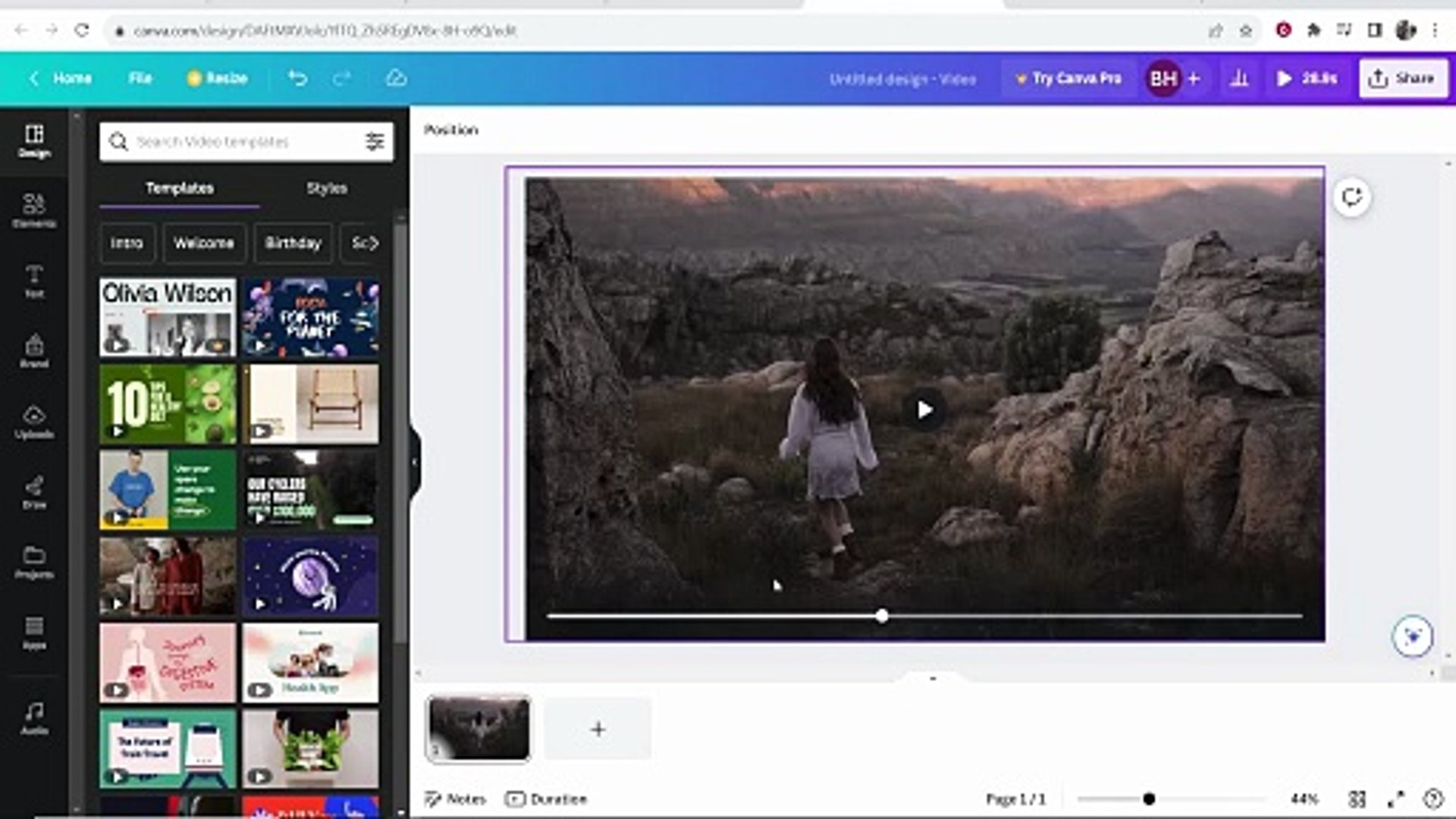Click the Share button
This screenshot has height=819, width=1456.
(1402, 78)
